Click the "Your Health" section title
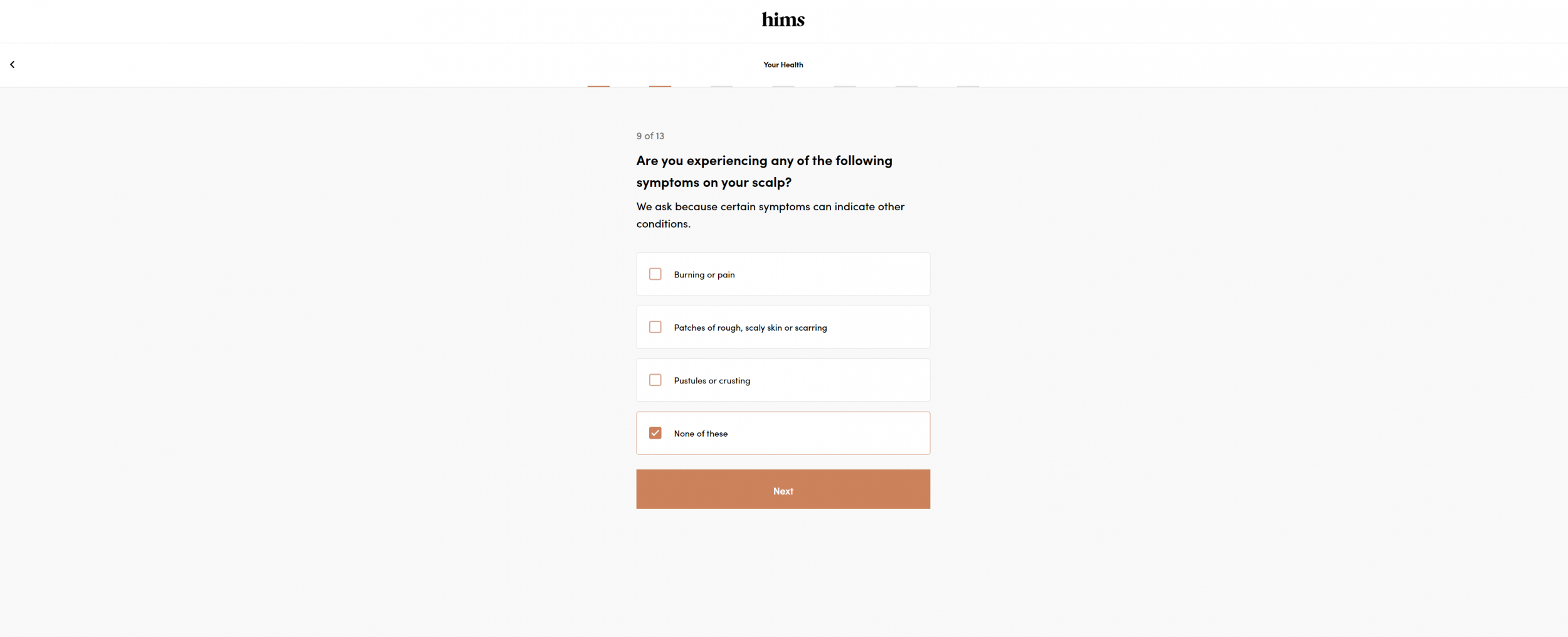 (783, 65)
